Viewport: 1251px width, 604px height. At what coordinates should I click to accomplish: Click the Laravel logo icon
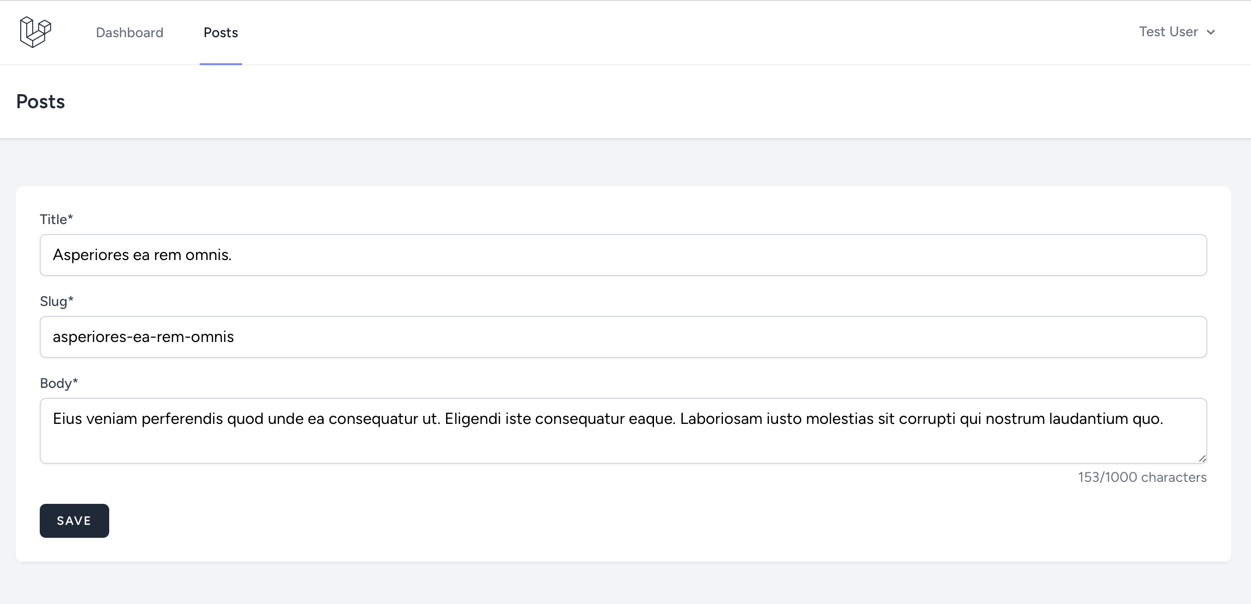[35, 32]
